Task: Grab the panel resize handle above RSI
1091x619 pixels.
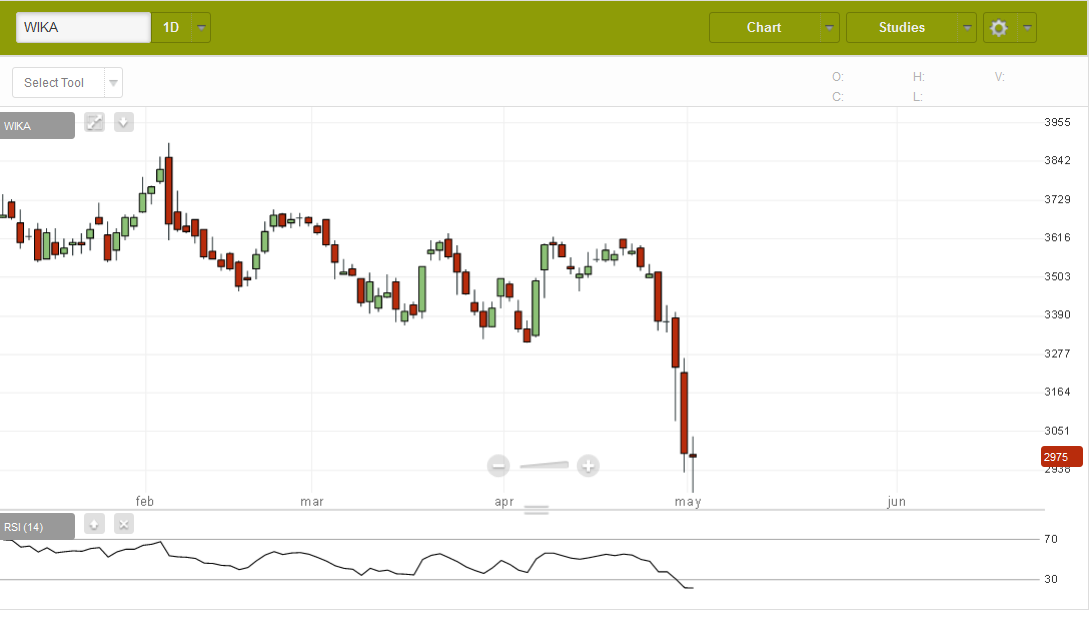Action: 537,510
